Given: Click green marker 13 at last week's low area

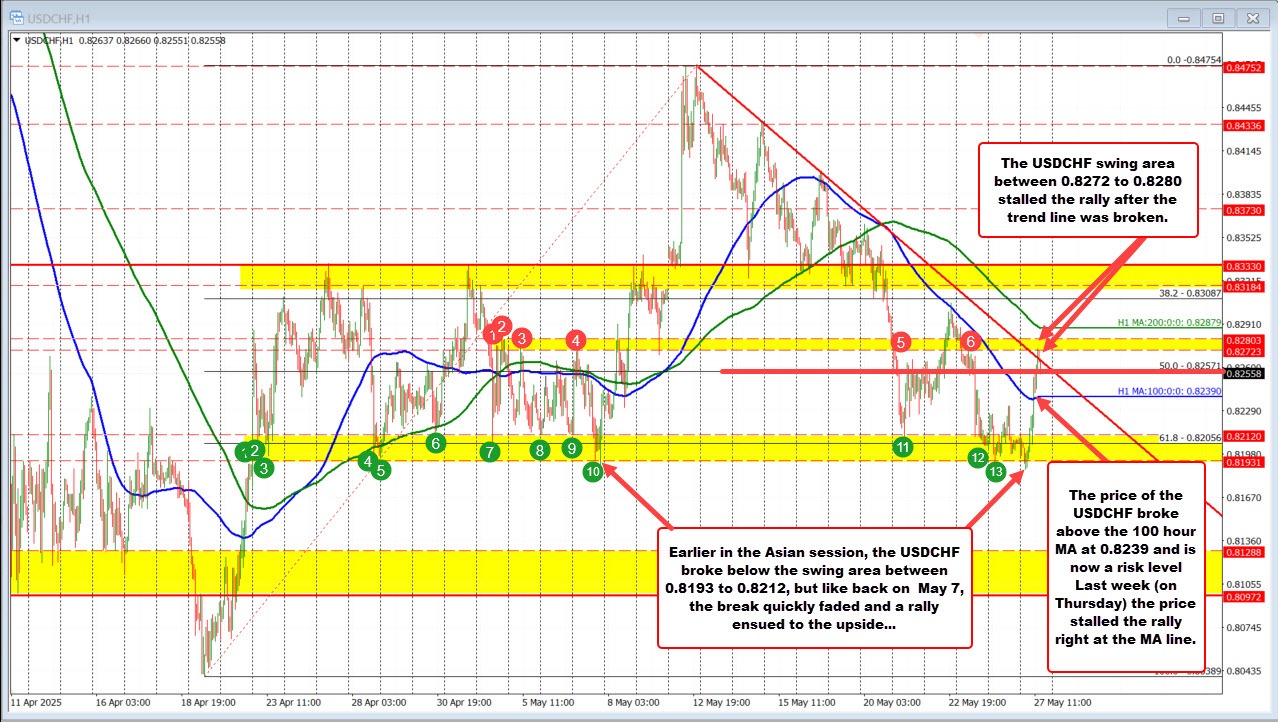Looking at the screenshot, I should coord(995,470).
